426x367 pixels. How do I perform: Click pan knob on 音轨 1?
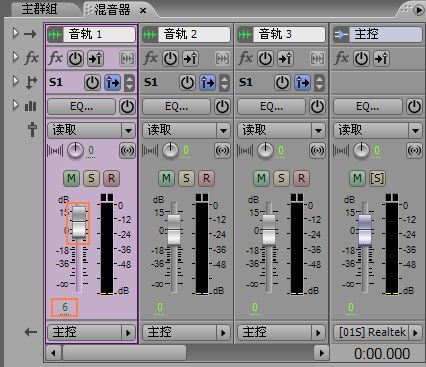(75, 151)
